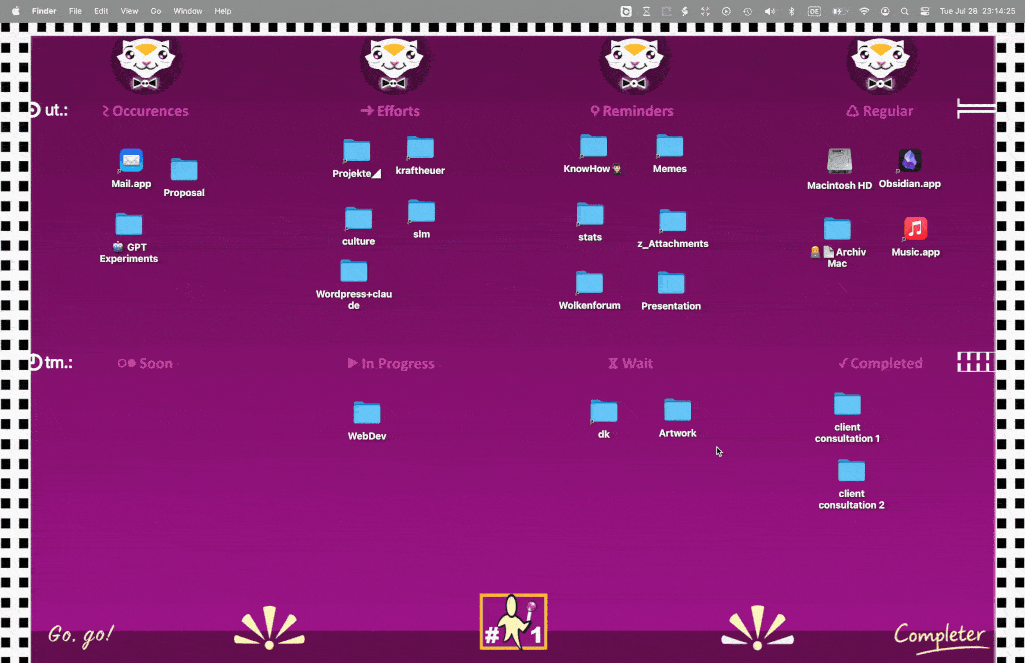Select the Macintosh HD drive icon
Image resolution: width=1025 pixels, height=663 pixels.
click(839, 162)
